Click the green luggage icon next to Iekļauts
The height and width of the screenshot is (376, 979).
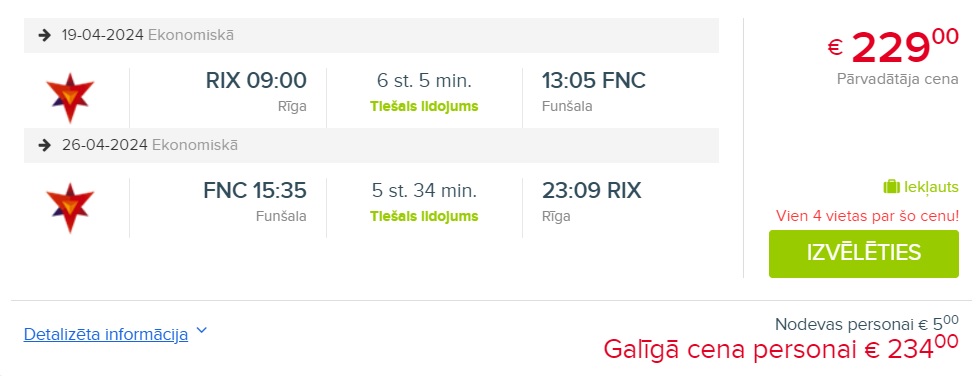click(891, 187)
